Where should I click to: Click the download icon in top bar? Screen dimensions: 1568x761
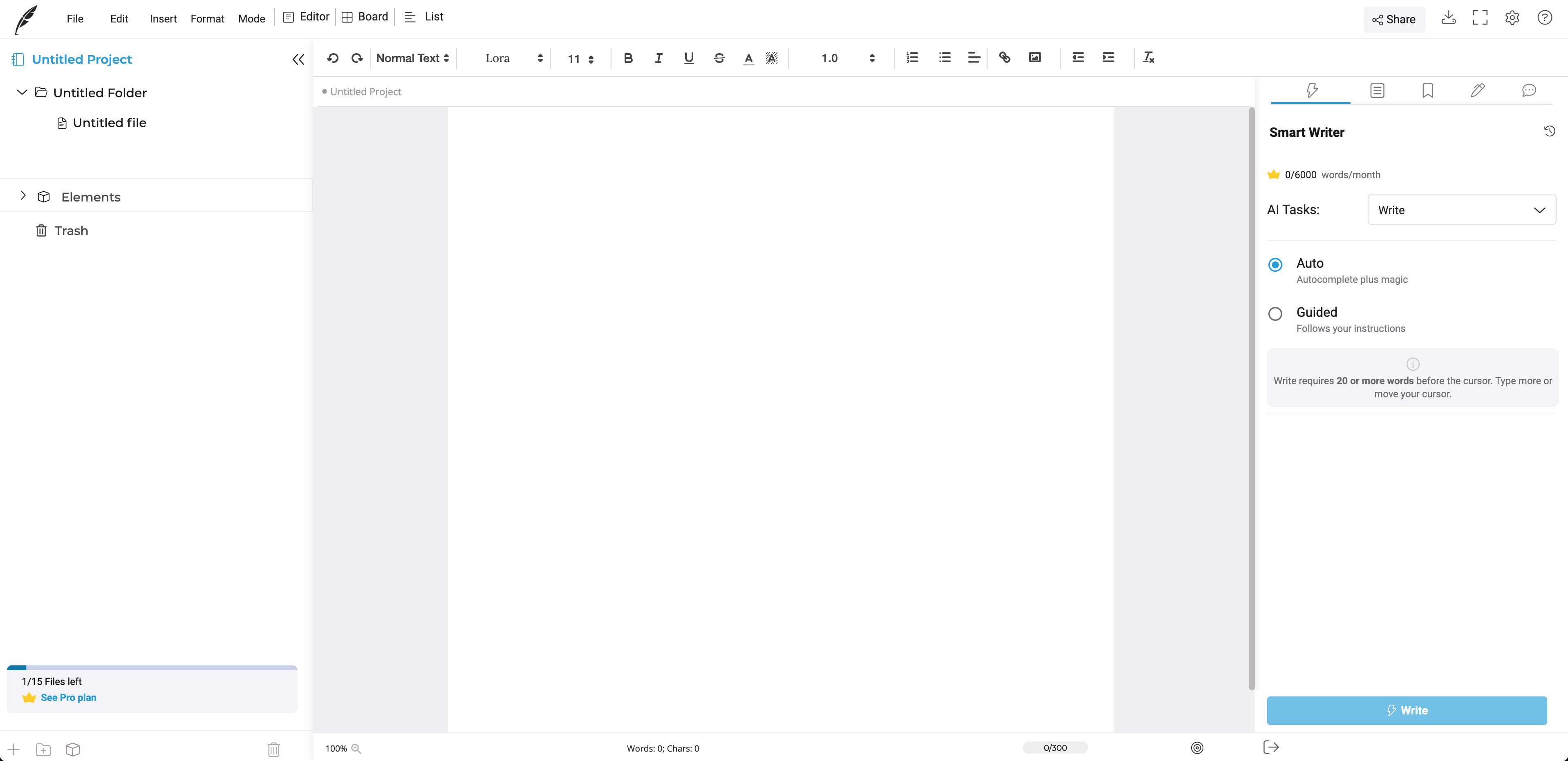(1448, 18)
